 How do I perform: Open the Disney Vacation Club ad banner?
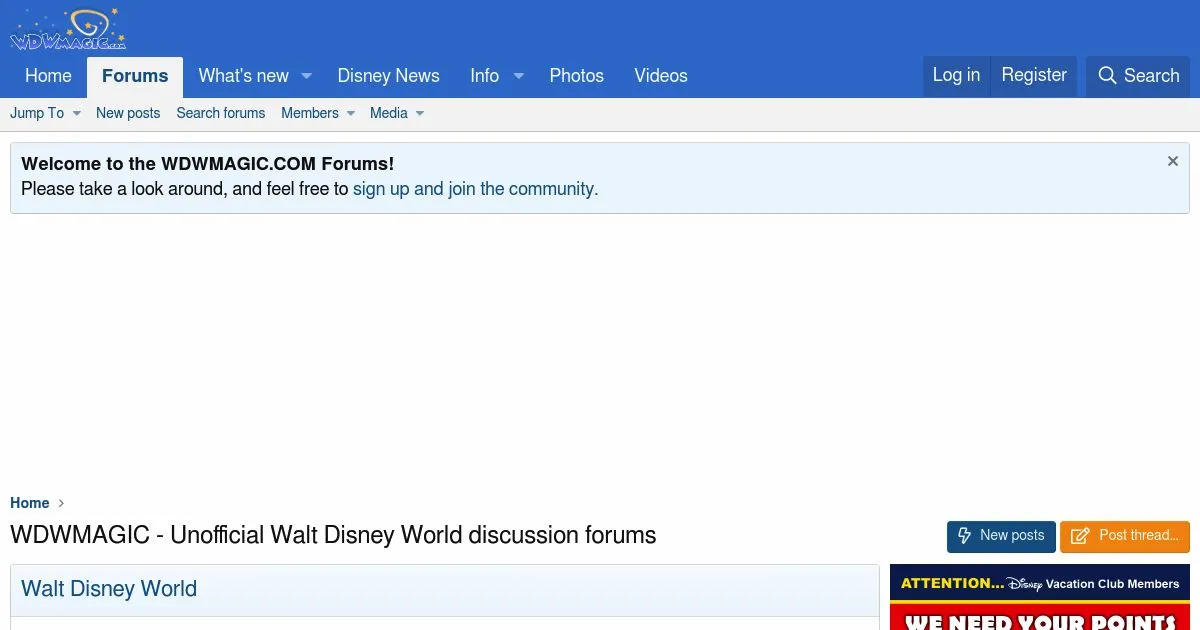[1040, 597]
